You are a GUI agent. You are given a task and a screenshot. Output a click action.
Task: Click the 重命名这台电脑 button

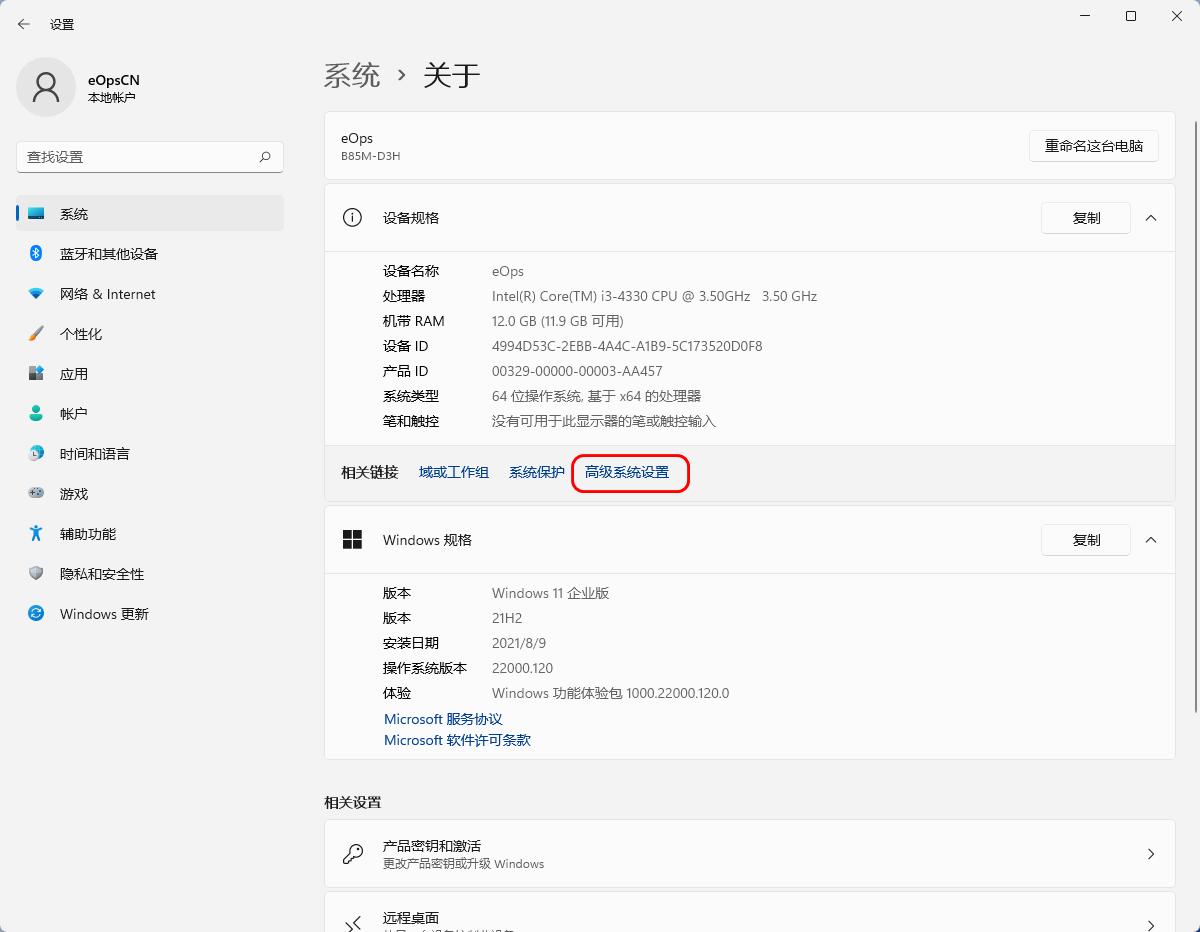[x=1093, y=146]
